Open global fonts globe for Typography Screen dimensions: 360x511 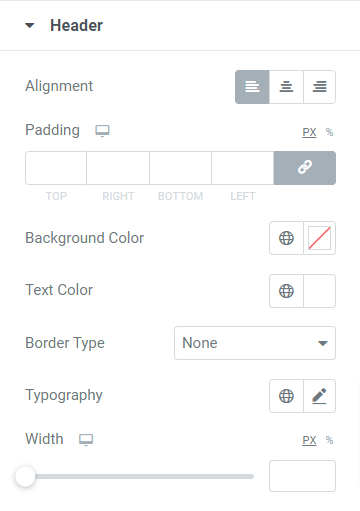click(x=286, y=396)
